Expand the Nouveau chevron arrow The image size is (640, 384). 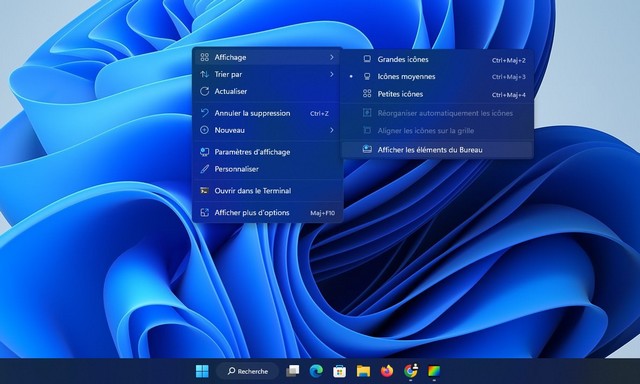pos(331,130)
